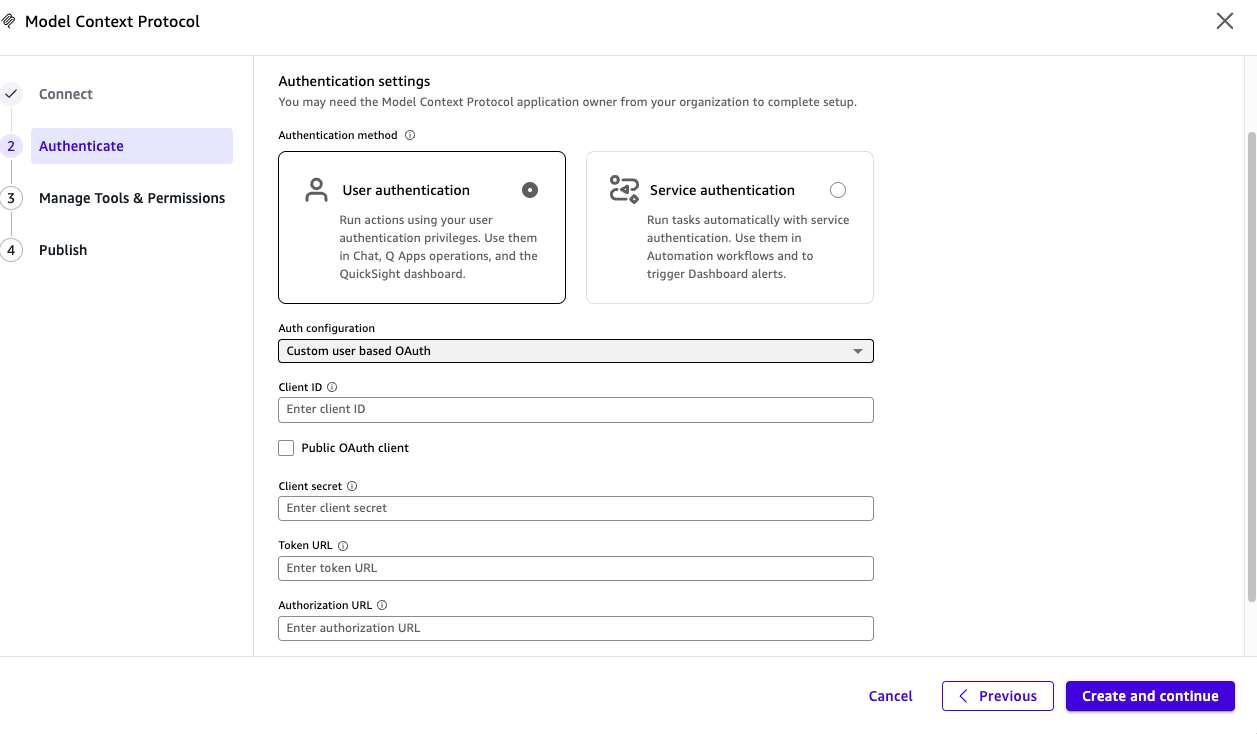
Task: Open the Client ID info icon
Action: pyautogui.click(x=333, y=387)
